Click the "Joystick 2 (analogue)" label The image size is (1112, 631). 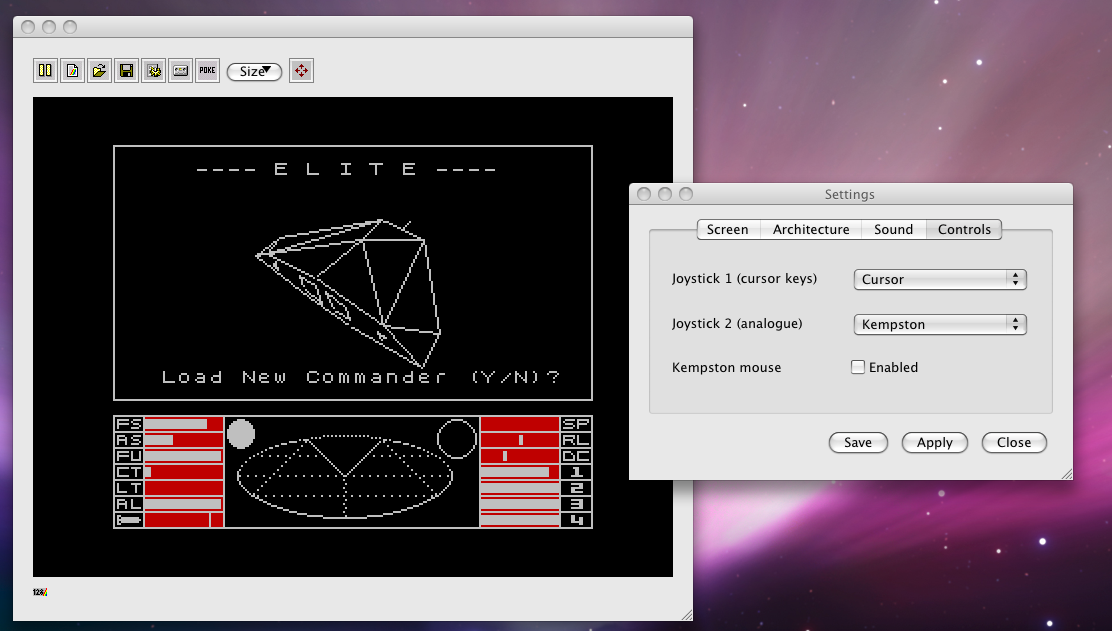coord(737,323)
